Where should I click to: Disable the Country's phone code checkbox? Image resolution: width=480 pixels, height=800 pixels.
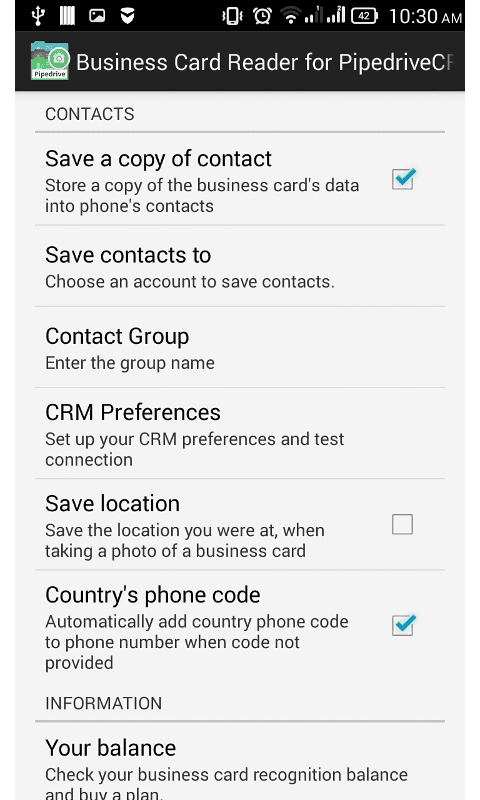pyautogui.click(x=403, y=625)
